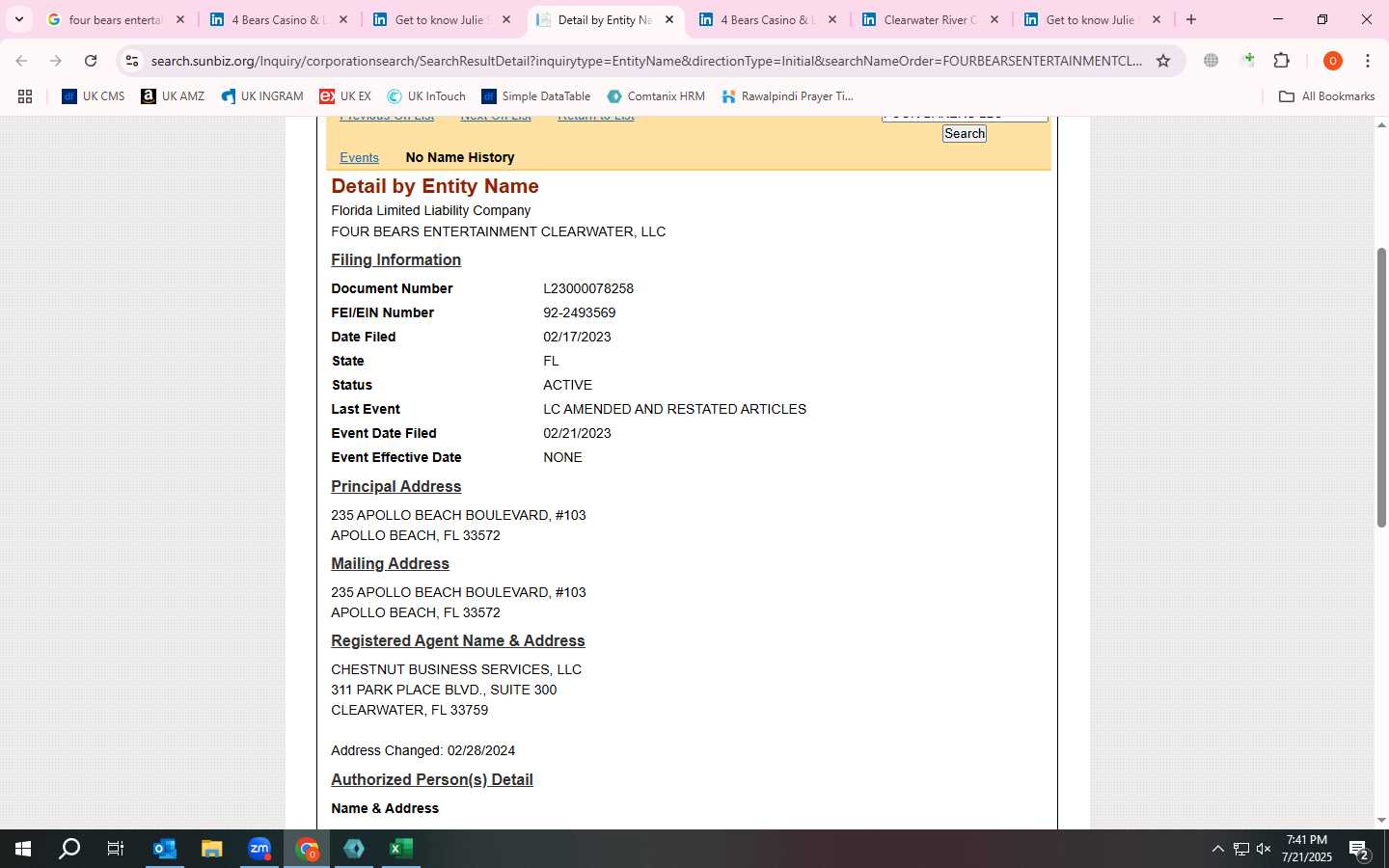Click the page vertical scrollbar thumb
This screenshot has width=1389, height=868.
point(1381,388)
